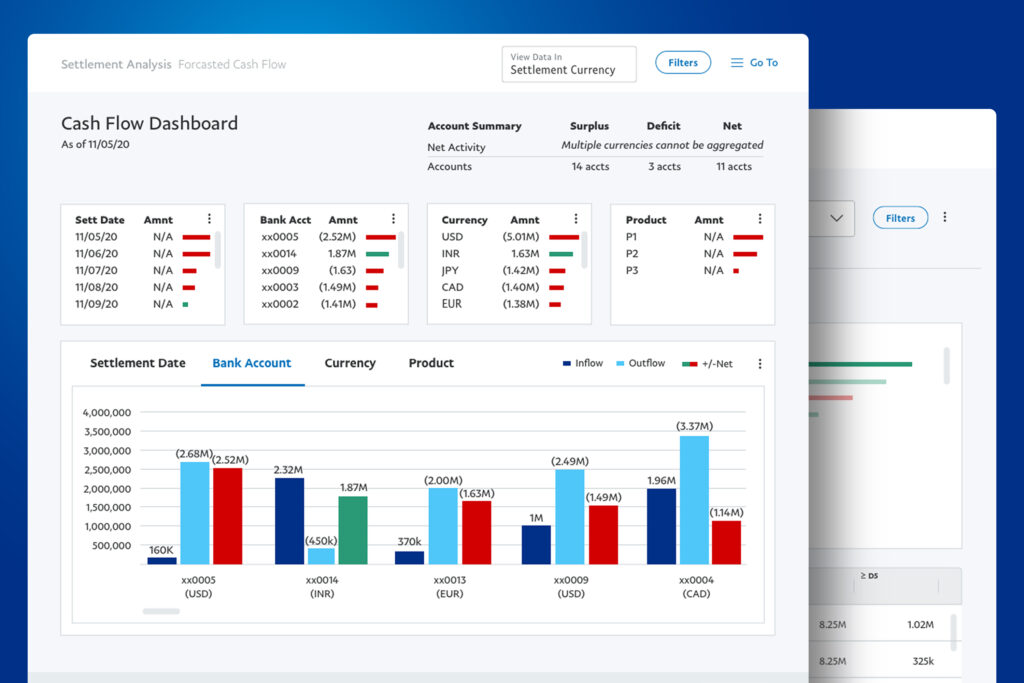
Task: Select the USD currency row
Action: 510,237
